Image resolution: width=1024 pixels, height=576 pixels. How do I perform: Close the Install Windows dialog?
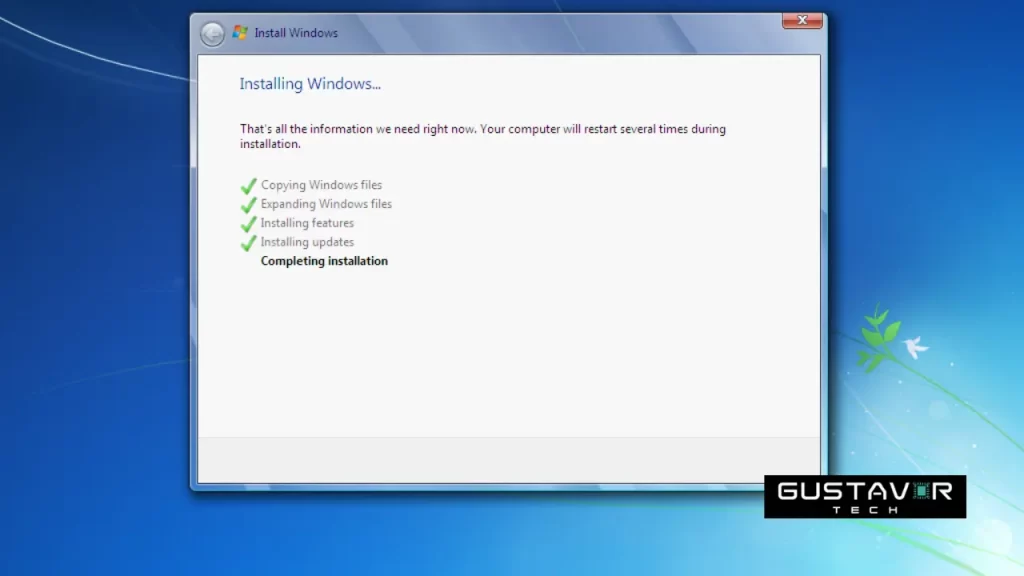pyautogui.click(x=801, y=20)
